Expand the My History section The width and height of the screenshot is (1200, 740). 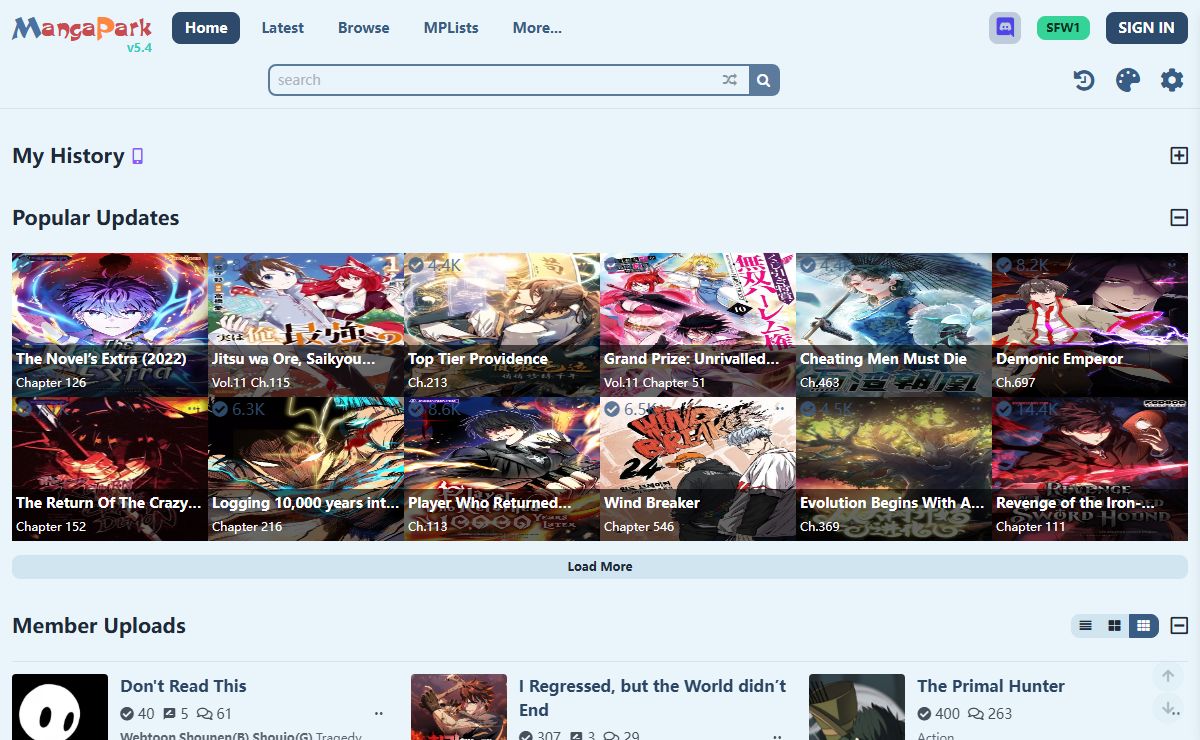pyautogui.click(x=1179, y=156)
